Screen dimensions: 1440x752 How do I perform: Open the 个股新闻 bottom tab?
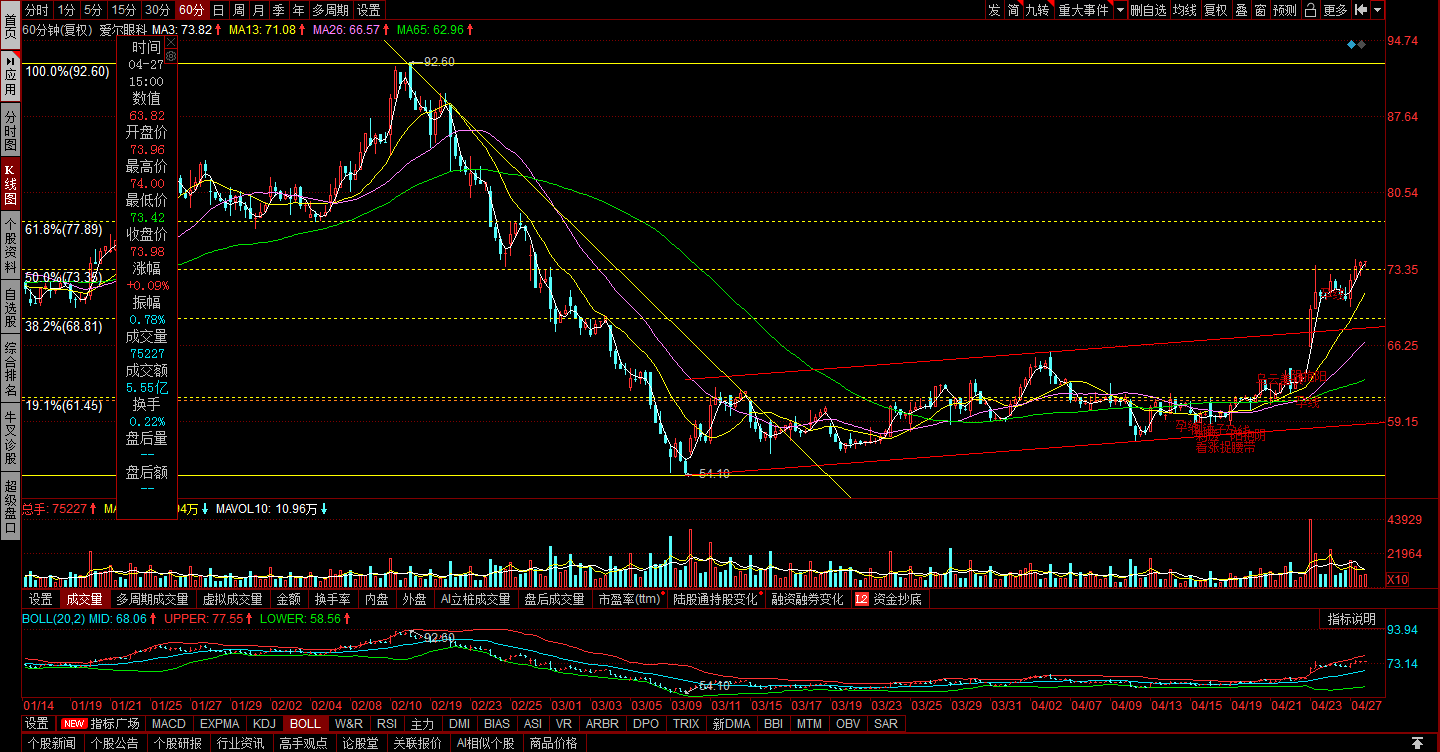tap(51, 743)
